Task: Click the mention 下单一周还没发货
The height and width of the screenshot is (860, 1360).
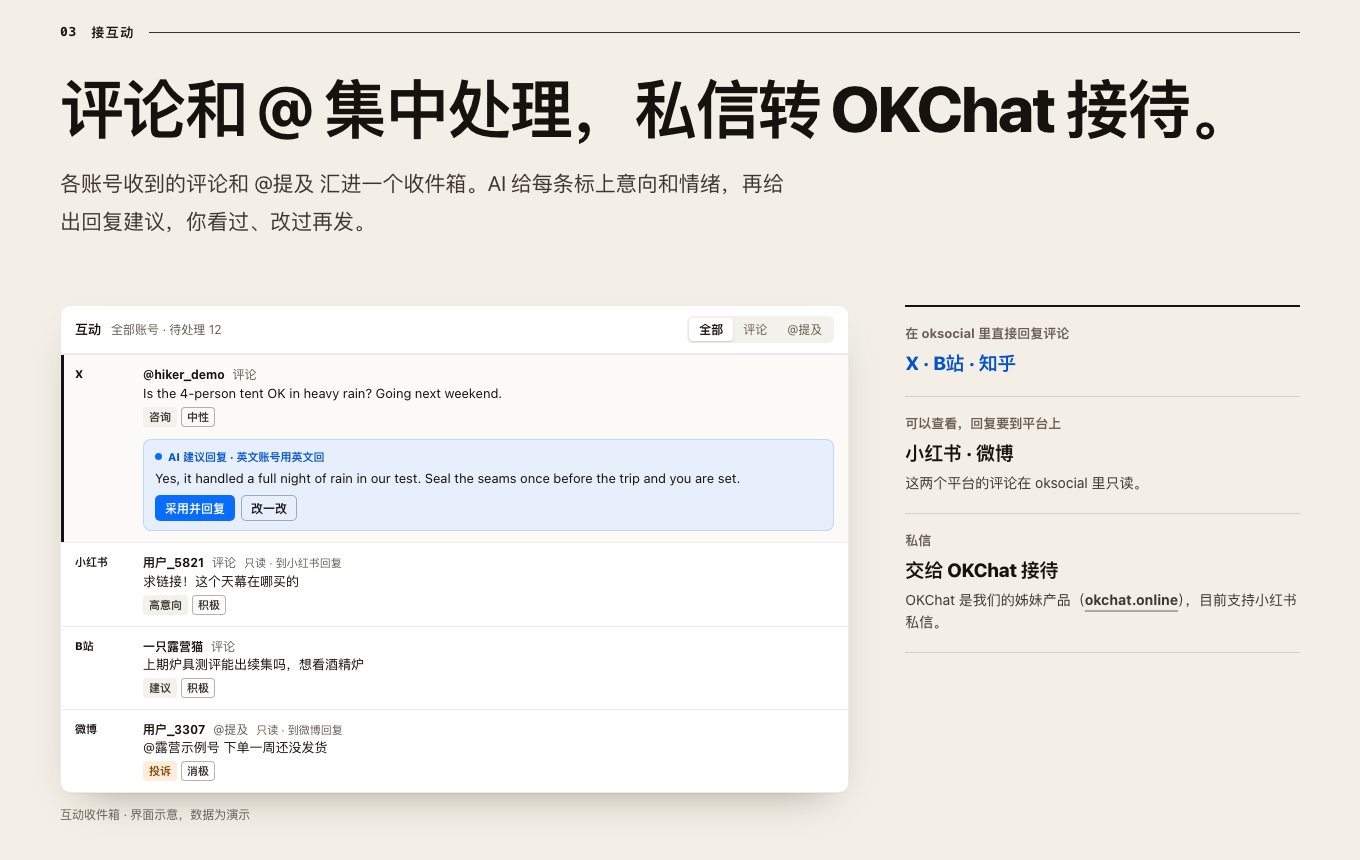Action: pos(235,747)
